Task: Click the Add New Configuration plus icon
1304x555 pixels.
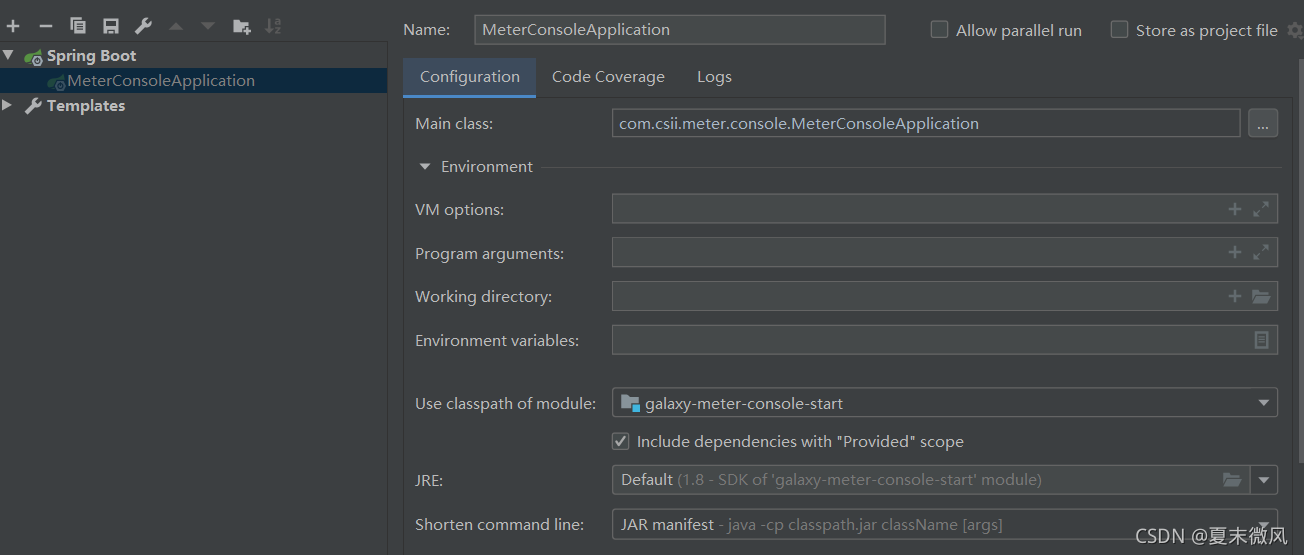Action: coord(13,26)
